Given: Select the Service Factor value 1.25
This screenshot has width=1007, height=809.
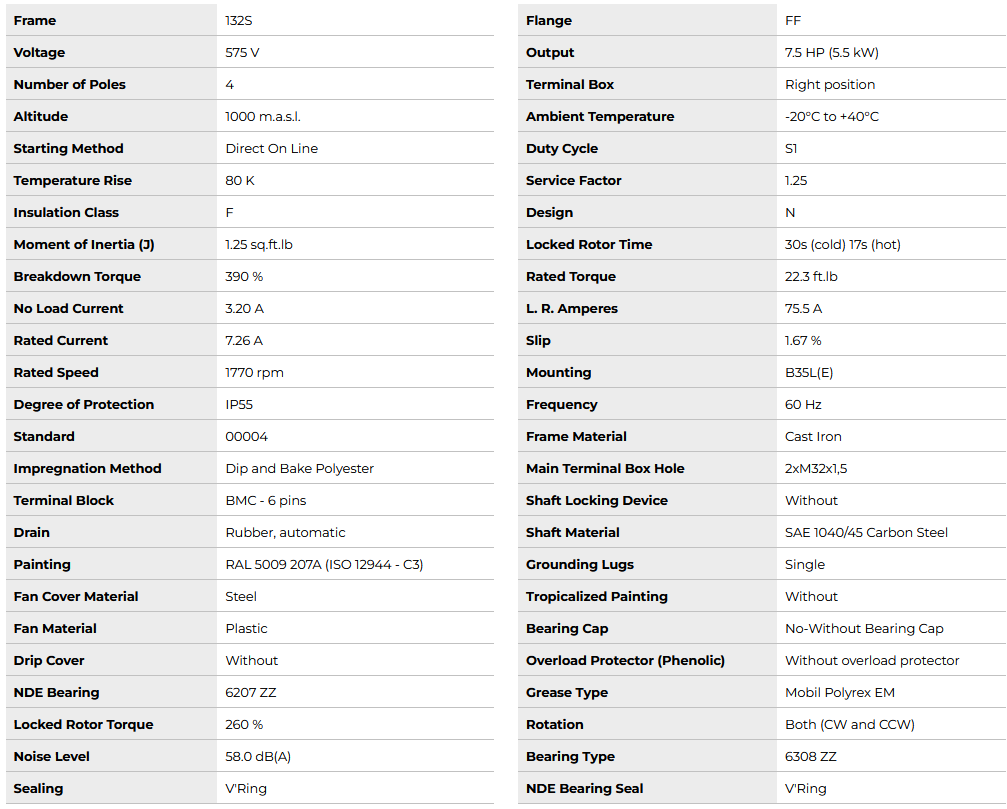Looking at the screenshot, I should (796, 181).
